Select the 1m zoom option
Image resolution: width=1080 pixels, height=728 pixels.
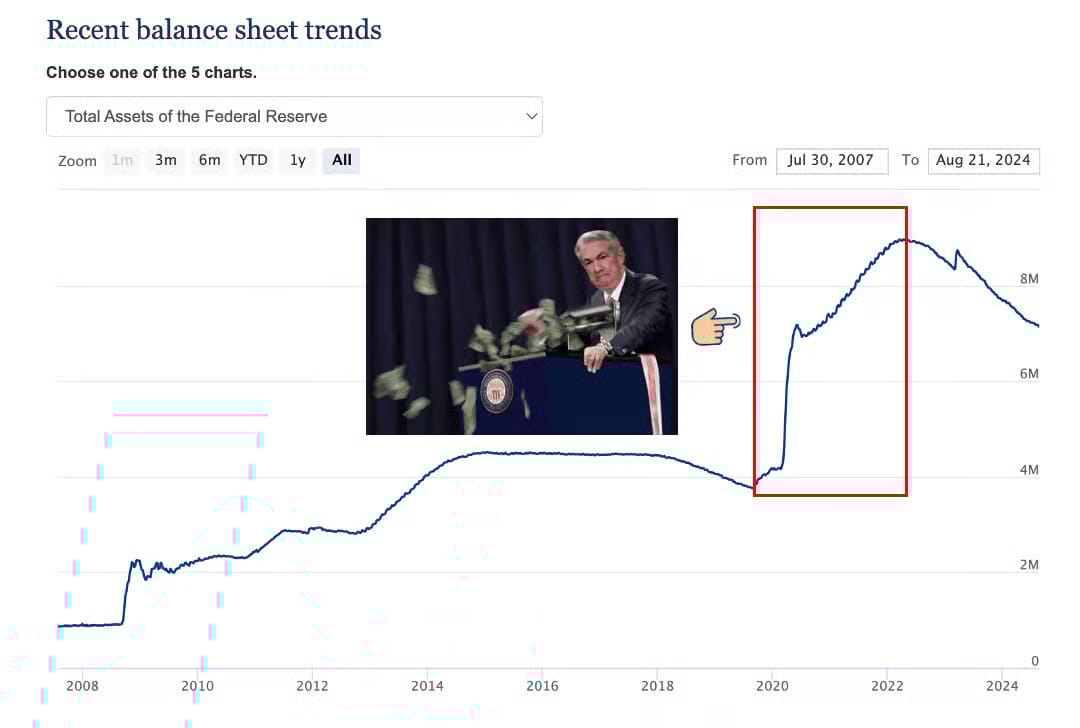tap(123, 160)
